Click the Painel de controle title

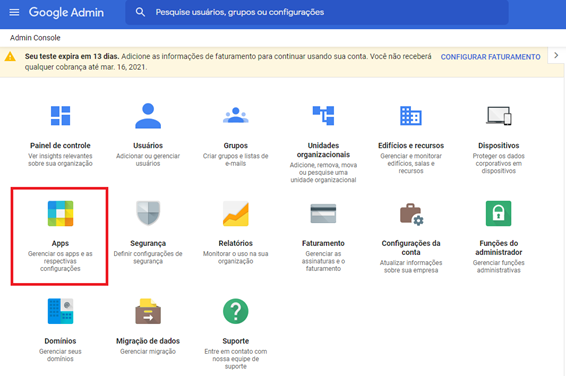tap(60, 145)
